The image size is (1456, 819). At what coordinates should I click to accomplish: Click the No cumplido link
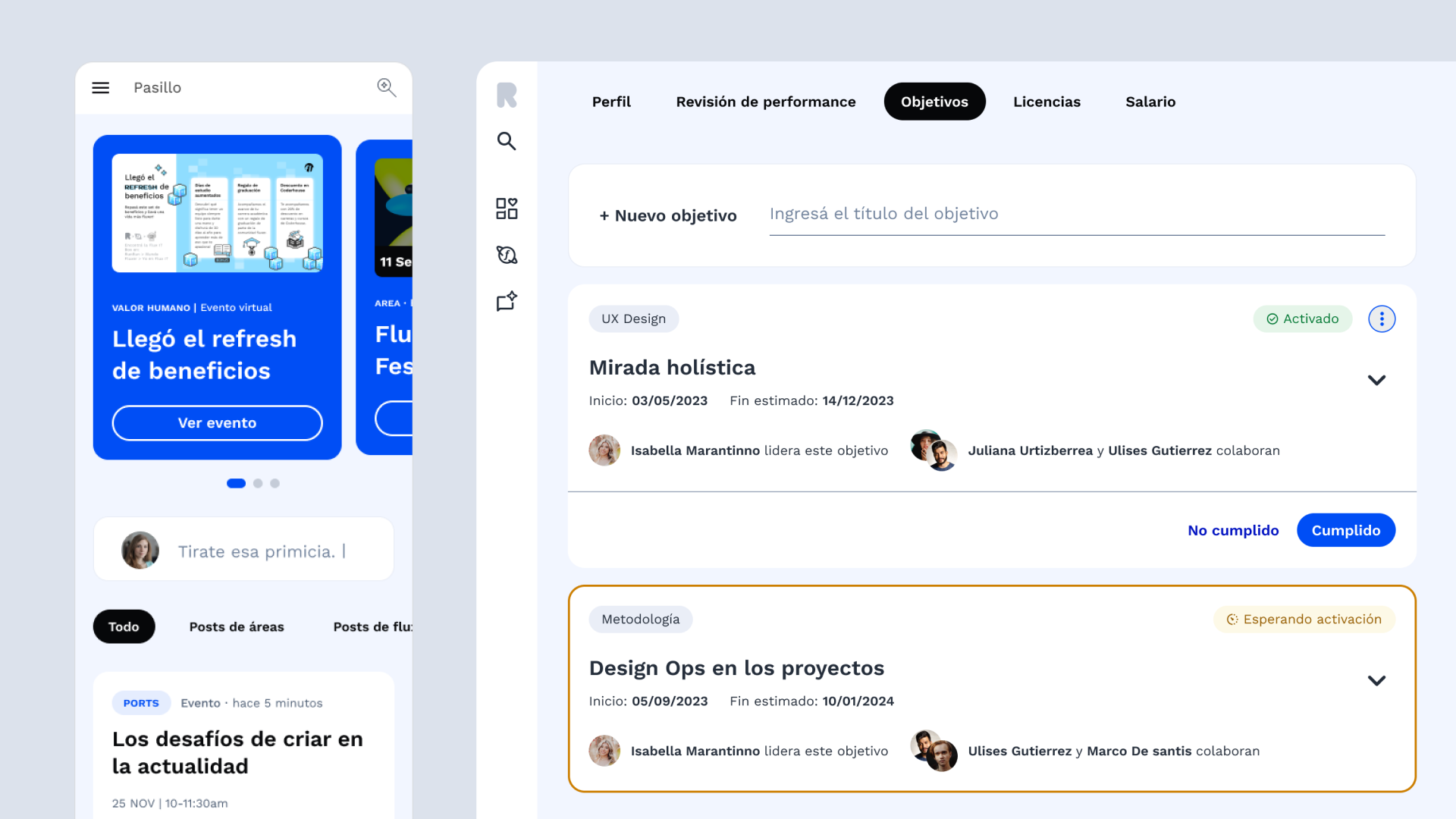click(x=1233, y=530)
